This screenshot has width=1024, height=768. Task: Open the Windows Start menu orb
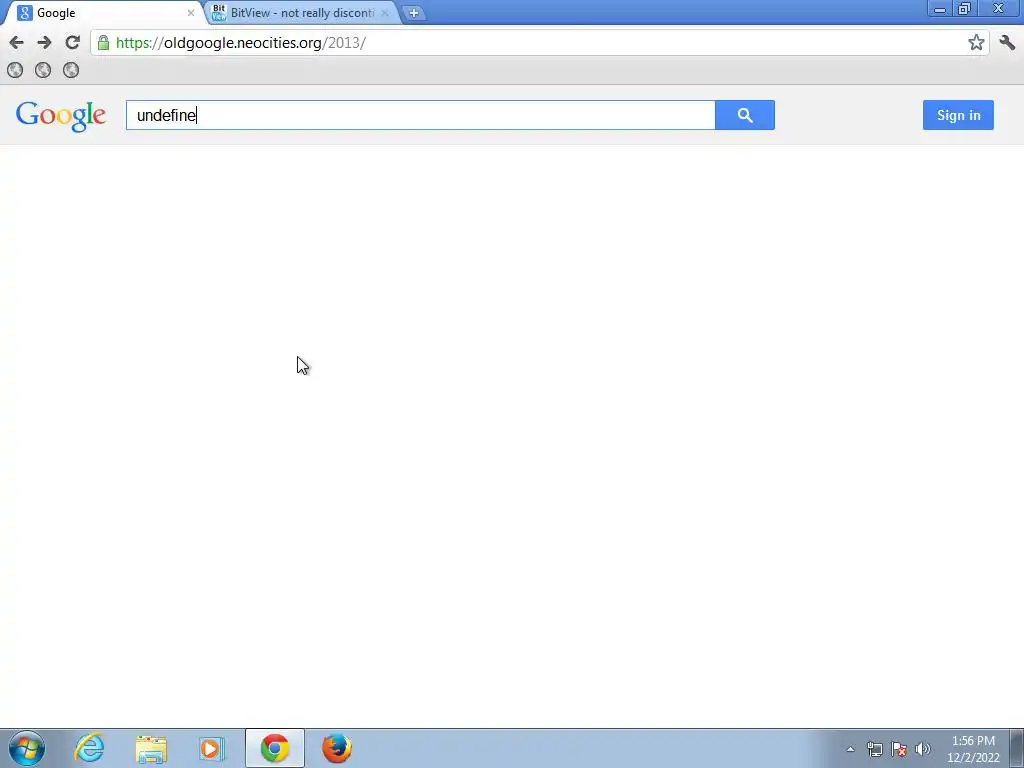27,748
